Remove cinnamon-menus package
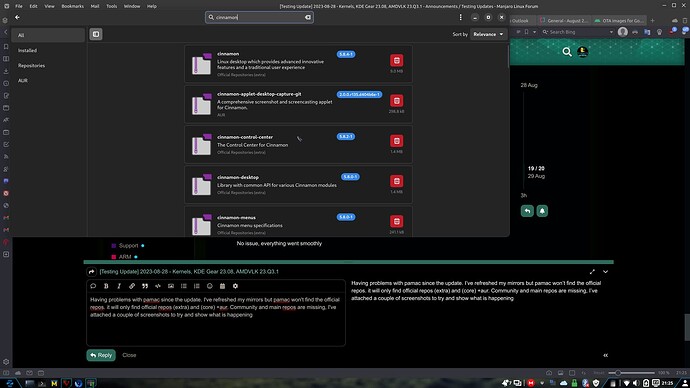The image size is (690, 388). click(396, 221)
